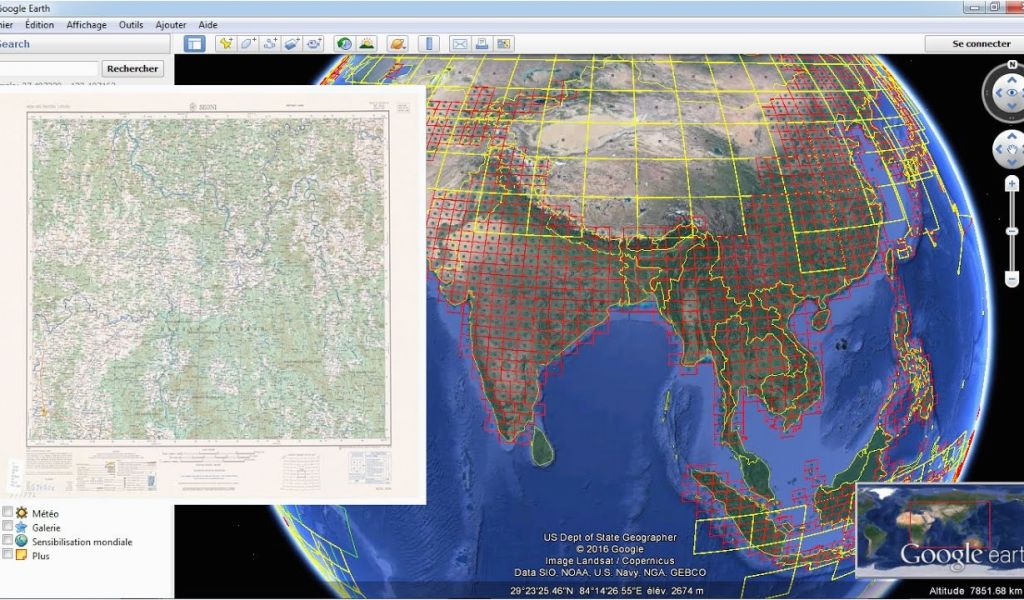Show historical imagery clock icon

345,44
